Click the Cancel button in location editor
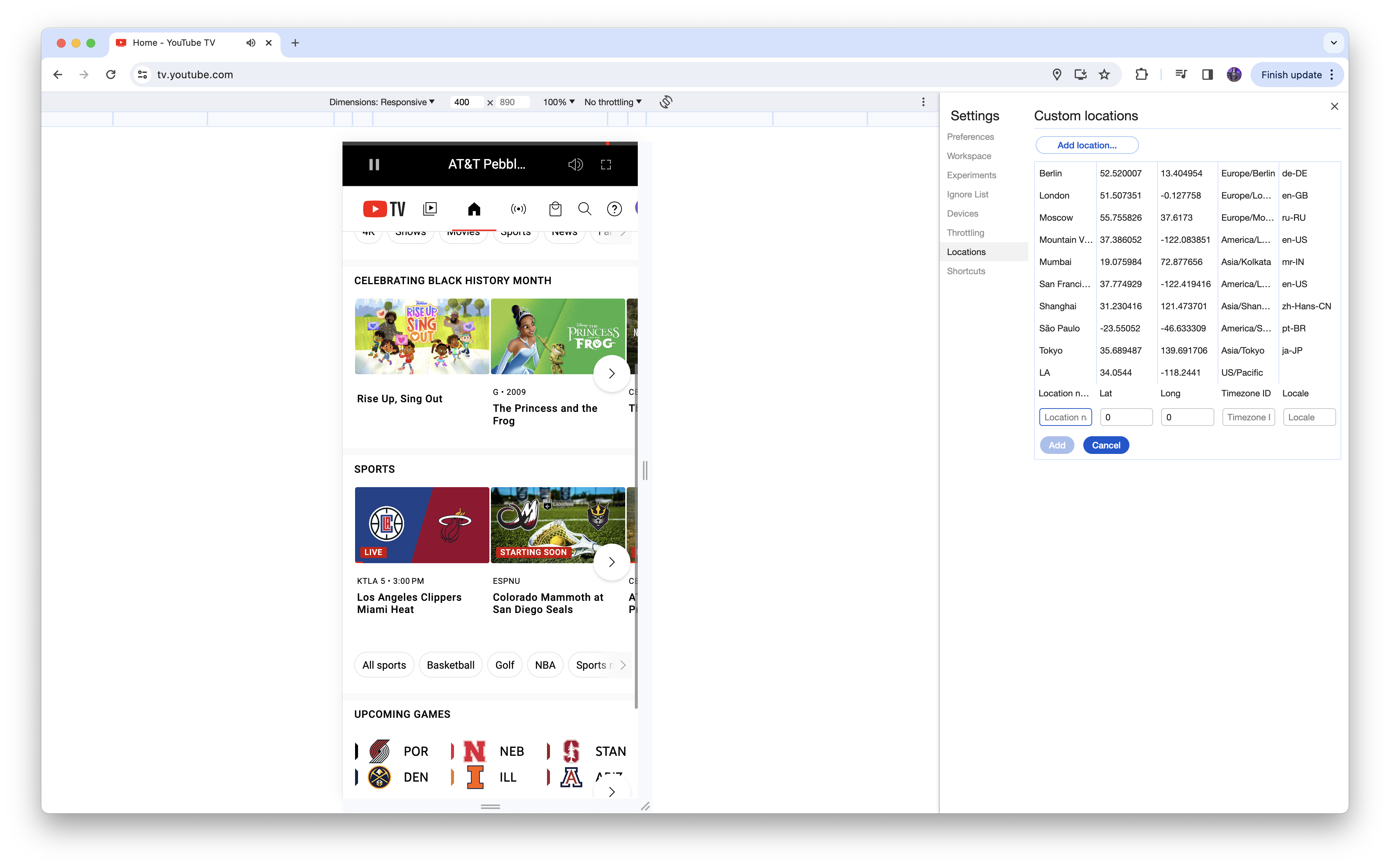This screenshot has width=1390, height=868. [1105, 445]
